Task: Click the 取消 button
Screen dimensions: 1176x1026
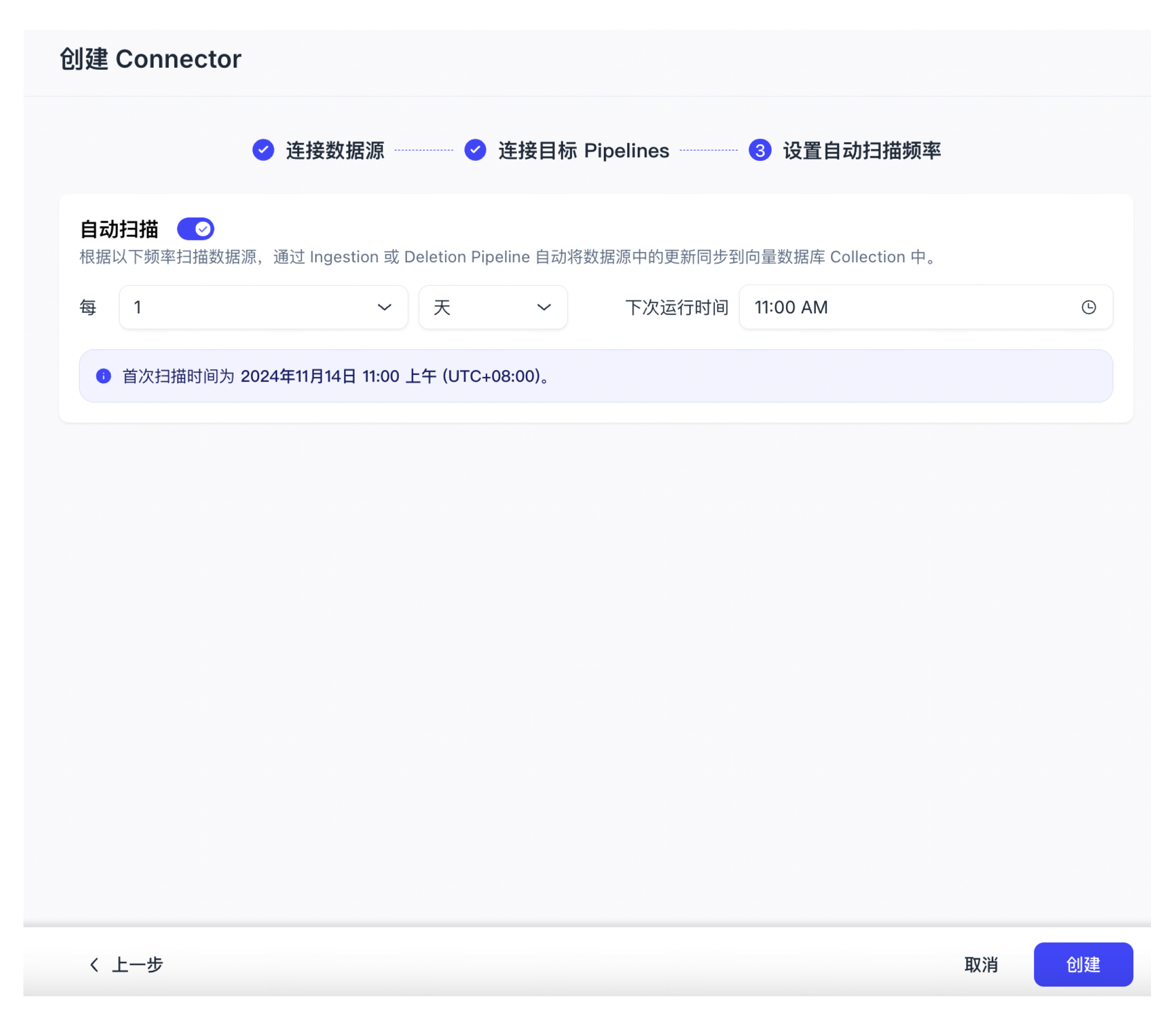Action: coord(981,964)
